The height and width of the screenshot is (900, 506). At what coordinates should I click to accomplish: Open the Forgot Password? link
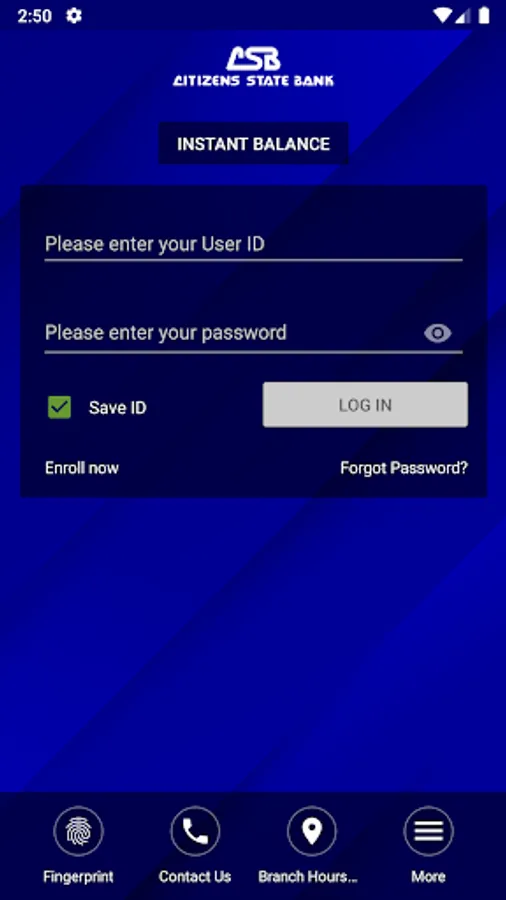pos(404,468)
